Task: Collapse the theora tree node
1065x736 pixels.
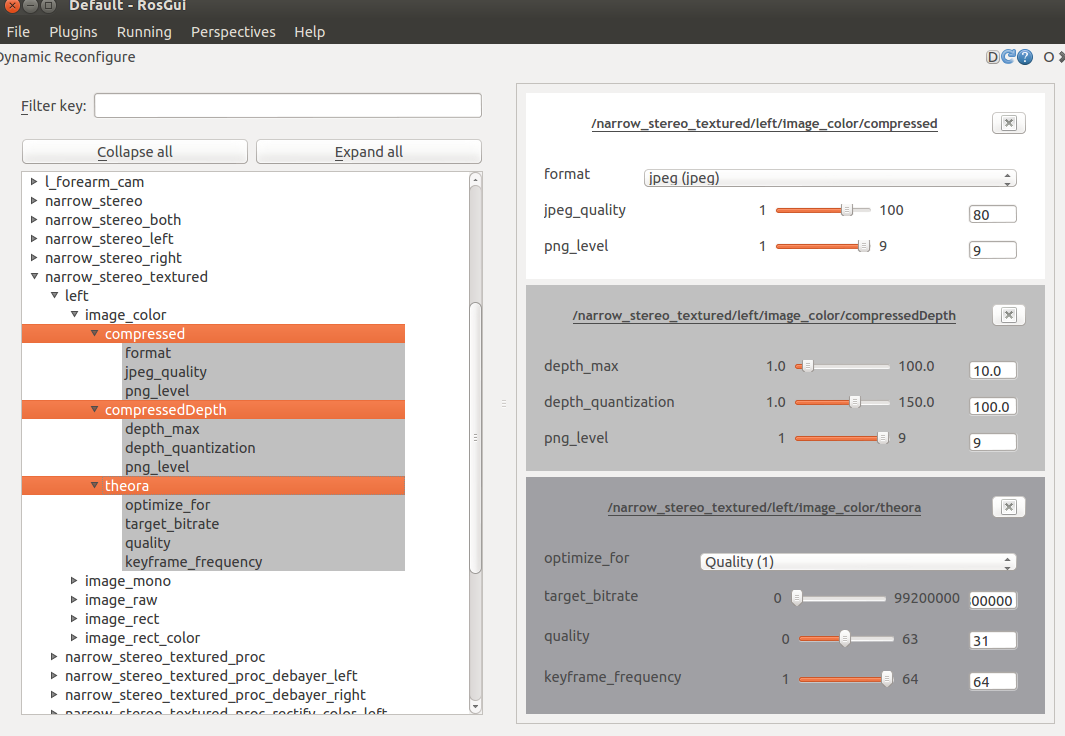Action: pos(95,486)
